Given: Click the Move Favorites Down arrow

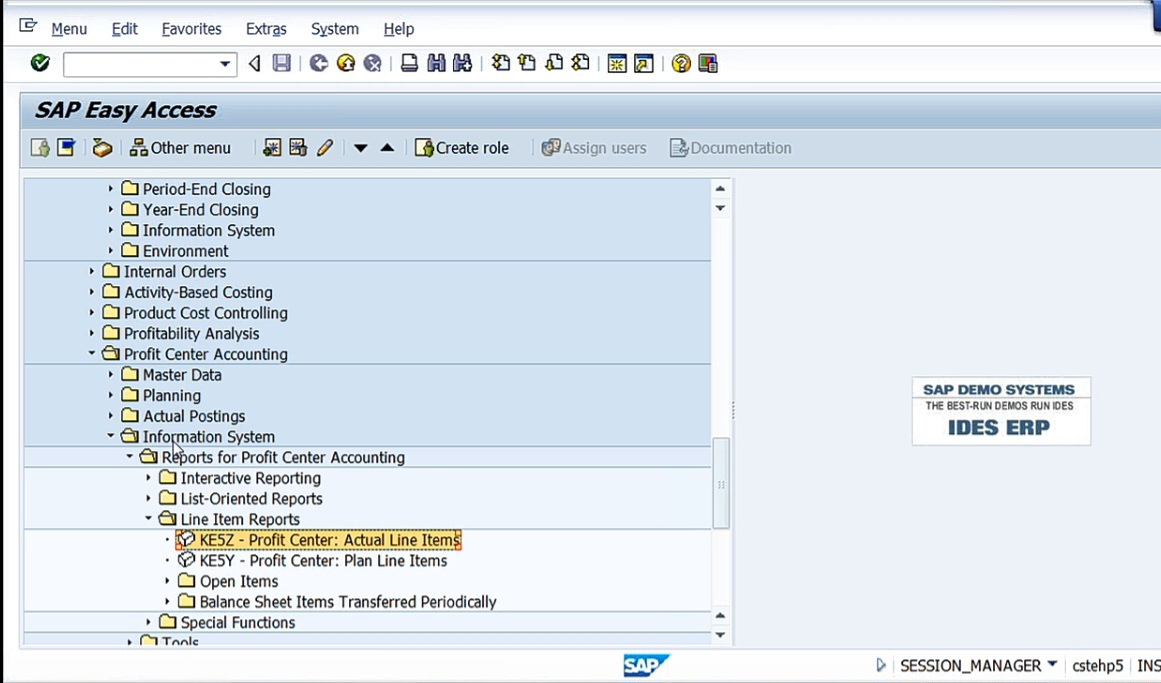Looking at the screenshot, I should [361, 148].
